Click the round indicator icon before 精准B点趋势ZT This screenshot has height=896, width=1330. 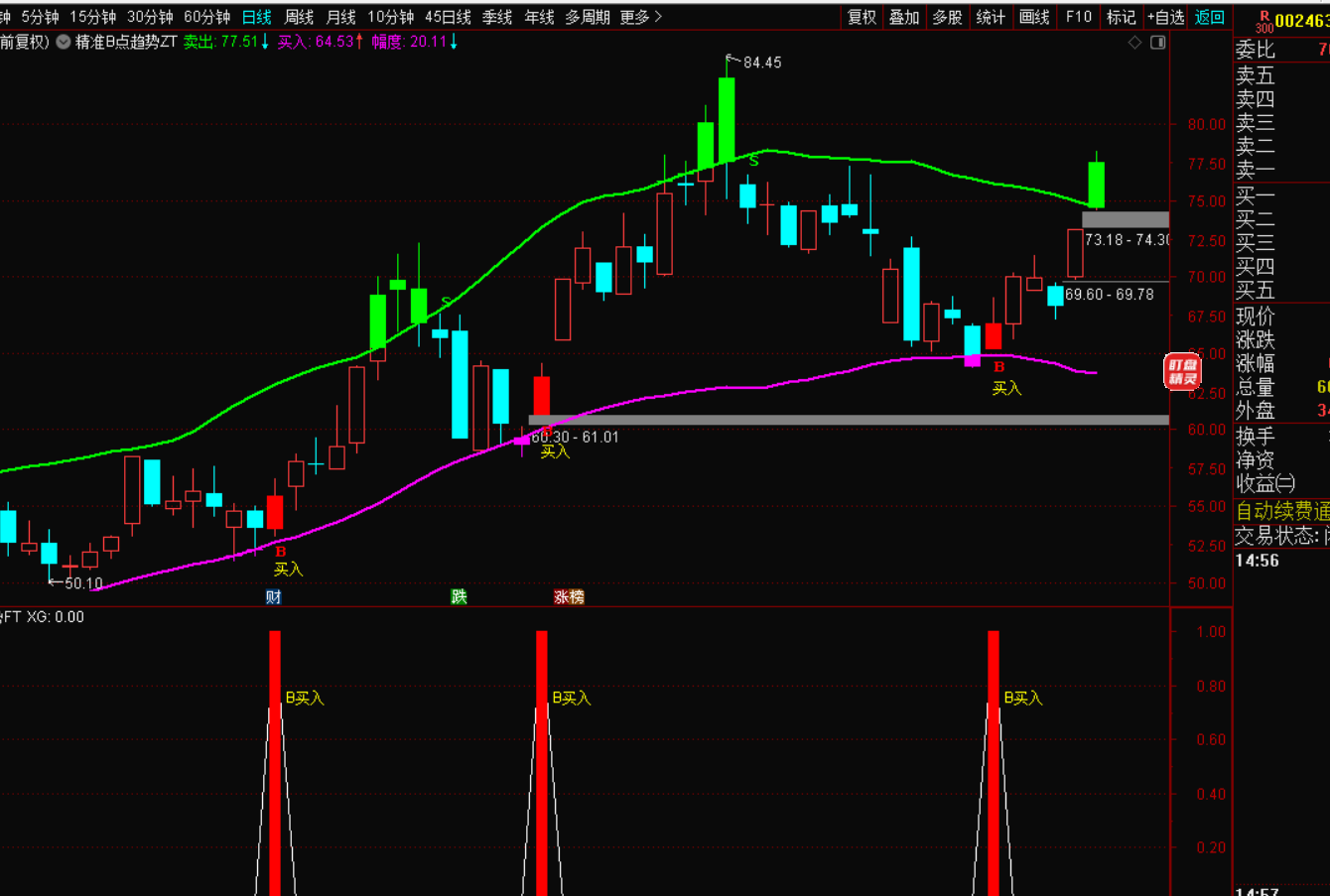64,43
